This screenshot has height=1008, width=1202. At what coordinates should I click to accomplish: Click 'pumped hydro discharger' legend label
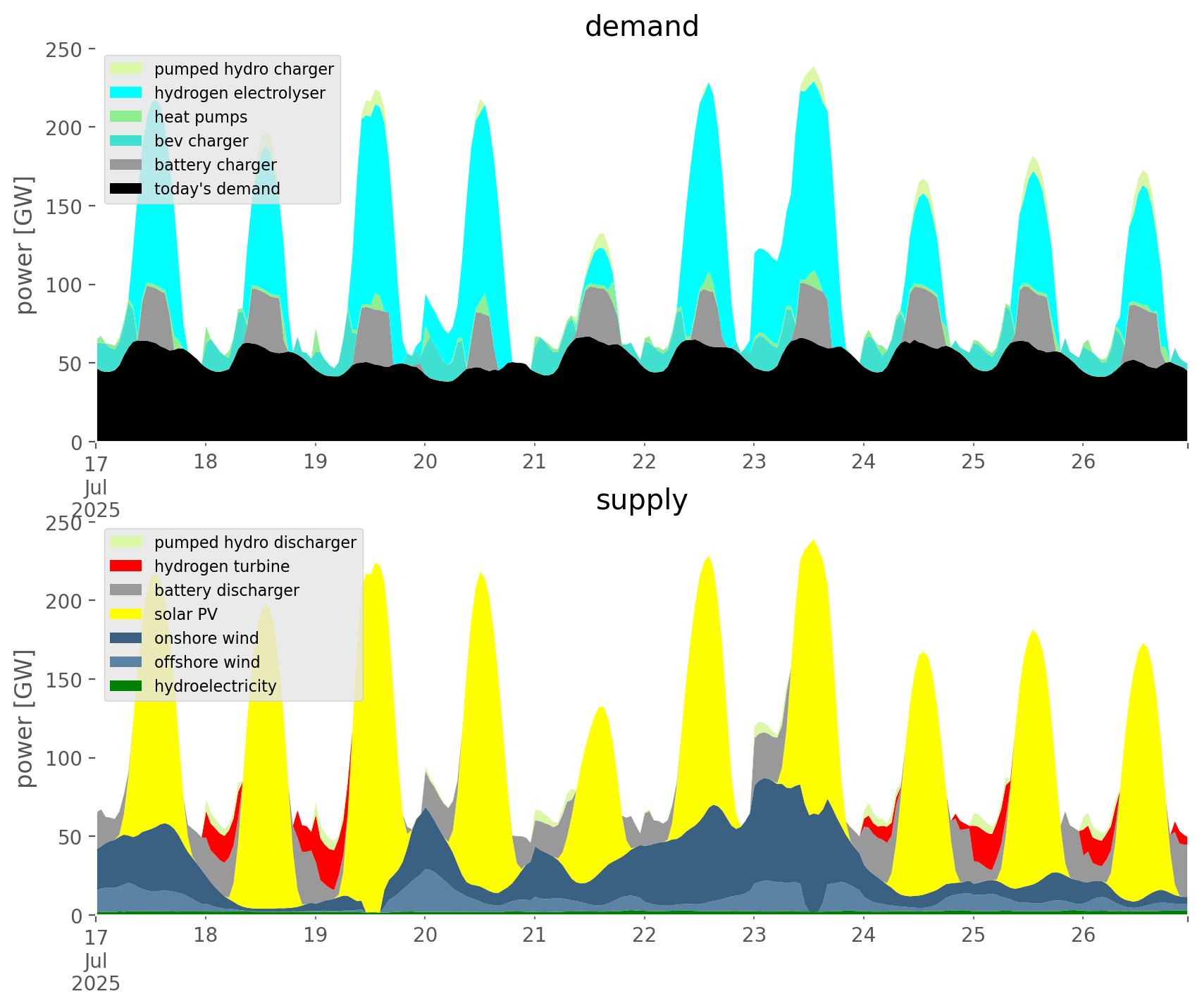click(x=255, y=543)
